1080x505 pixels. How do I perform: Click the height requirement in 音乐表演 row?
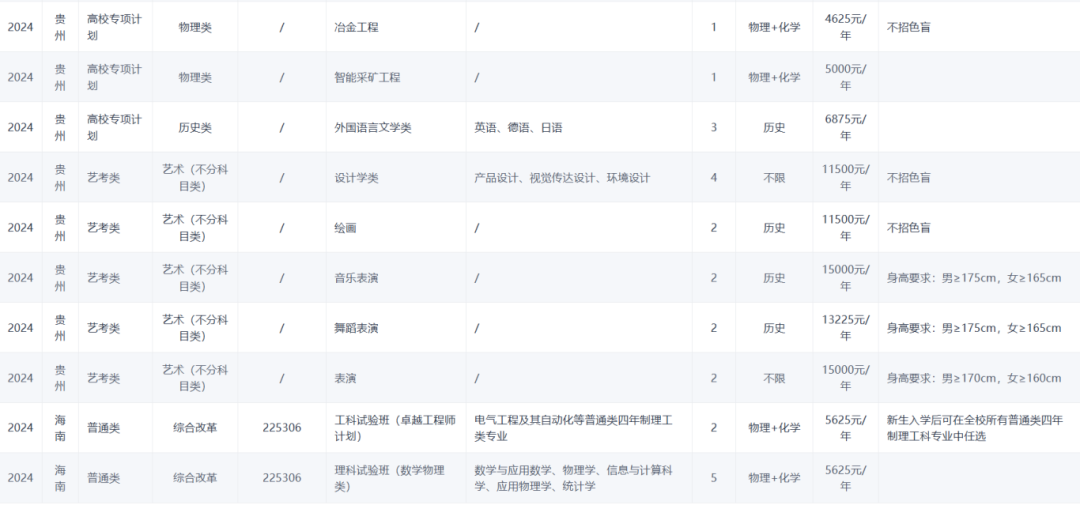click(974, 279)
